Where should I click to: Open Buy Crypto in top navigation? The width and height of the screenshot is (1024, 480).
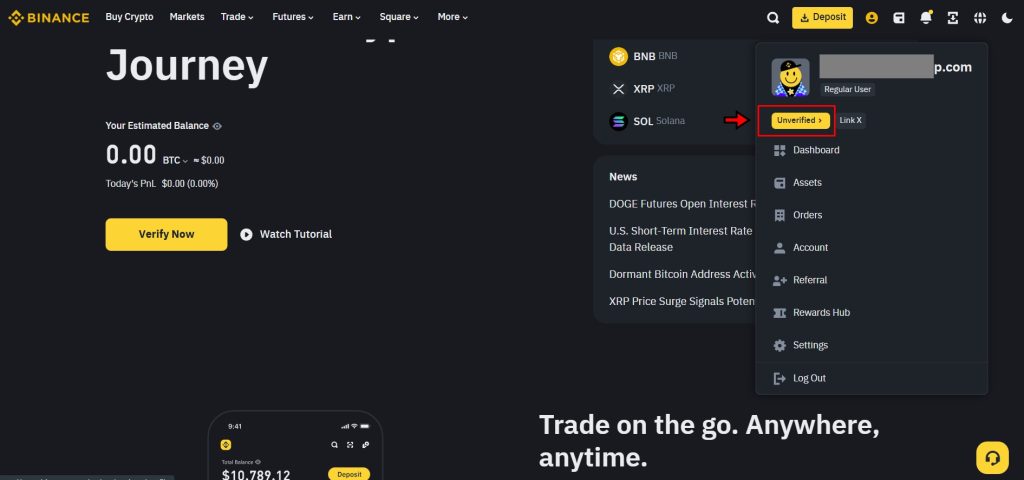tap(129, 17)
